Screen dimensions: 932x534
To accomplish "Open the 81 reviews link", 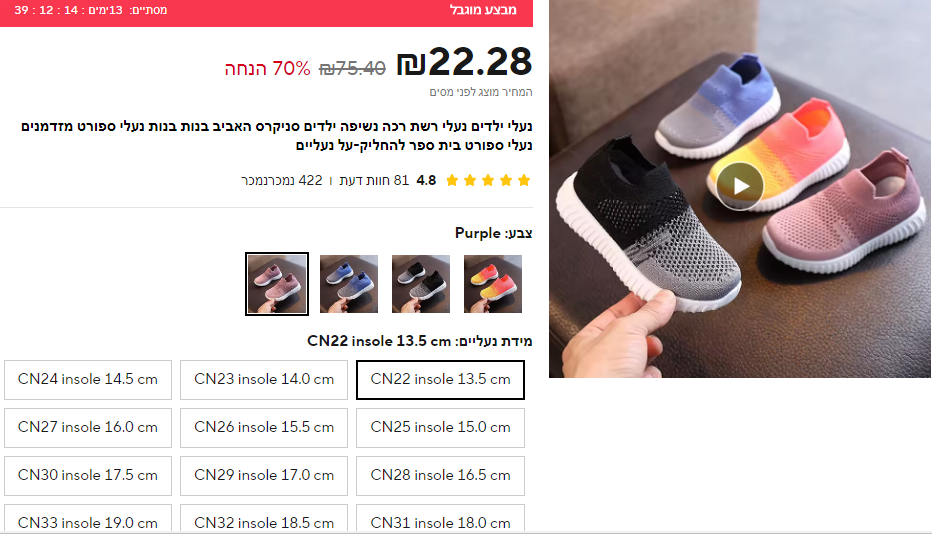I will [374, 180].
